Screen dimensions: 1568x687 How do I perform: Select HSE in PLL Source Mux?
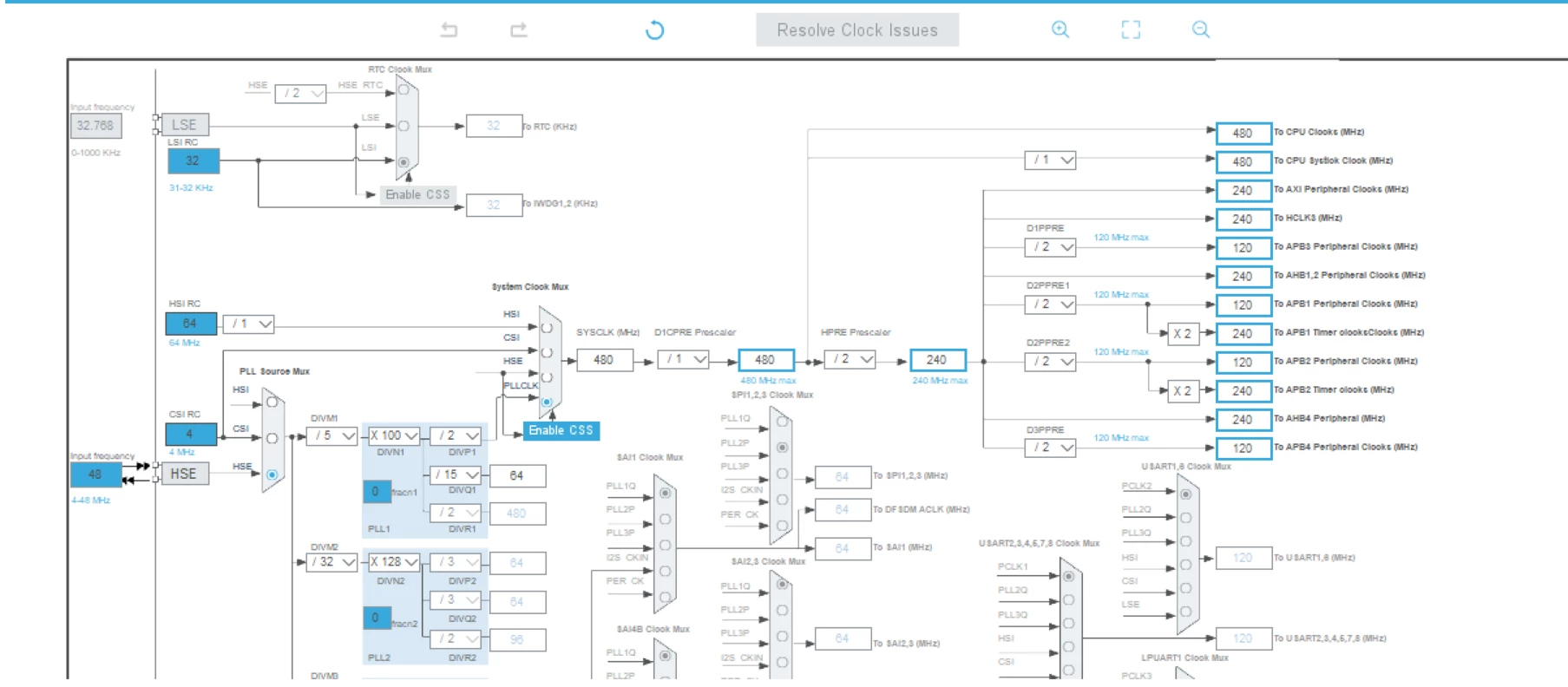[x=272, y=474]
